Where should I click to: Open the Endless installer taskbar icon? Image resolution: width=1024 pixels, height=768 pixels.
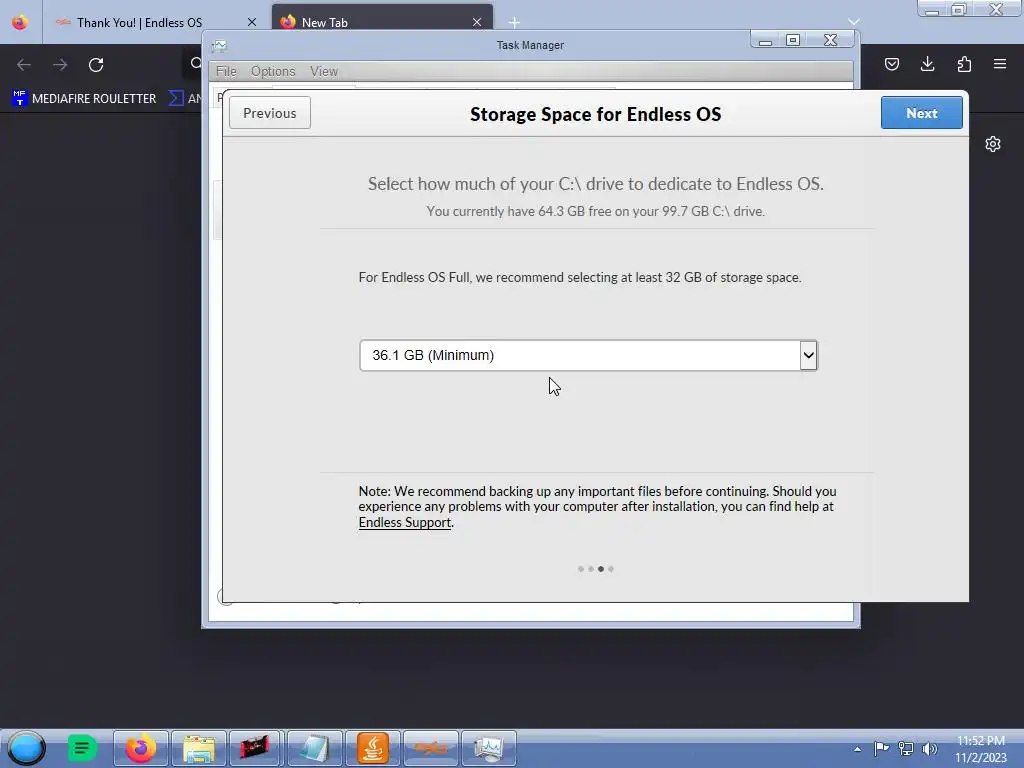[430, 748]
